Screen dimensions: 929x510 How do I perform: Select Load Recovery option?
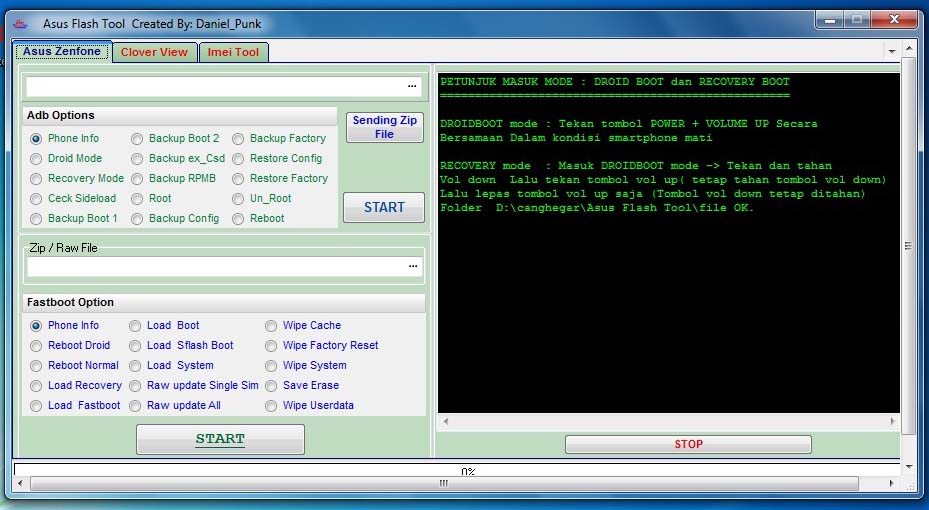coord(36,386)
